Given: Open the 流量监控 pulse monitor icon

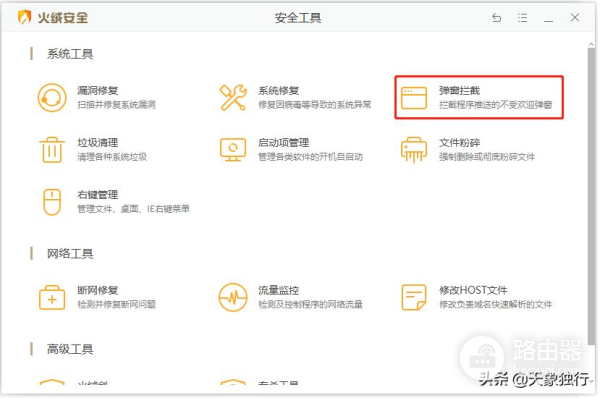Looking at the screenshot, I should [x=233, y=297].
